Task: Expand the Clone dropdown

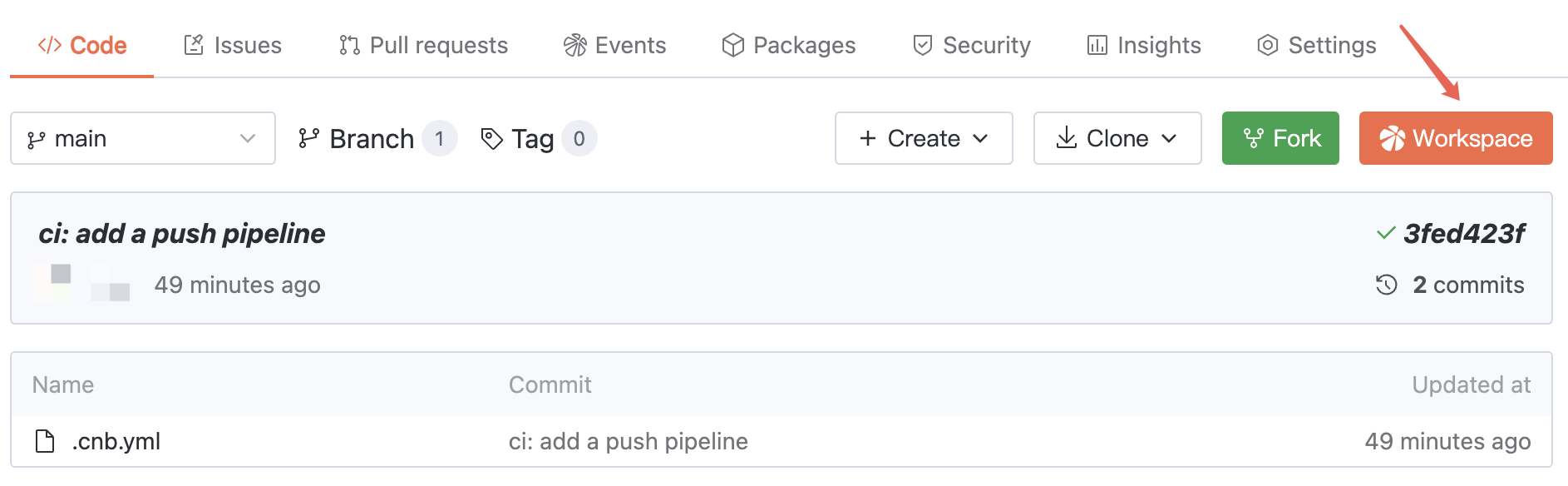Action: point(1117,138)
